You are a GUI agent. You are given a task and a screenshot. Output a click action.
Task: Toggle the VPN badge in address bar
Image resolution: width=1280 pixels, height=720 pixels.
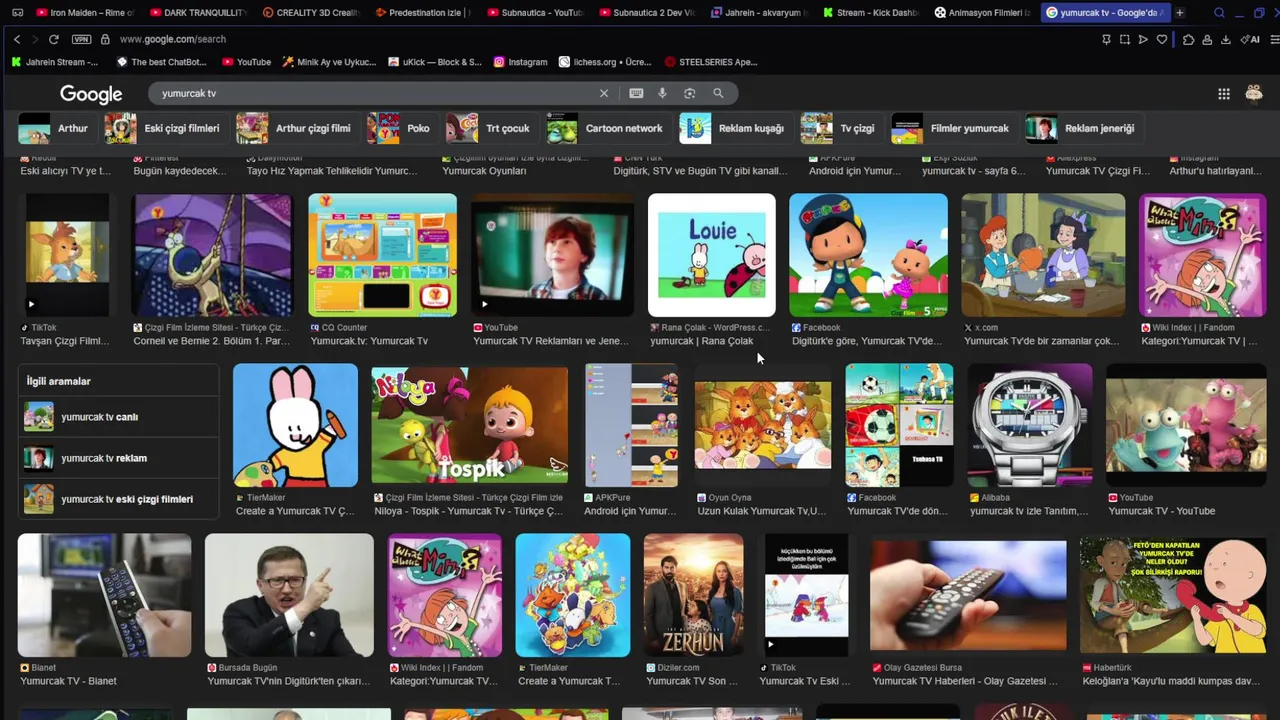click(x=82, y=39)
